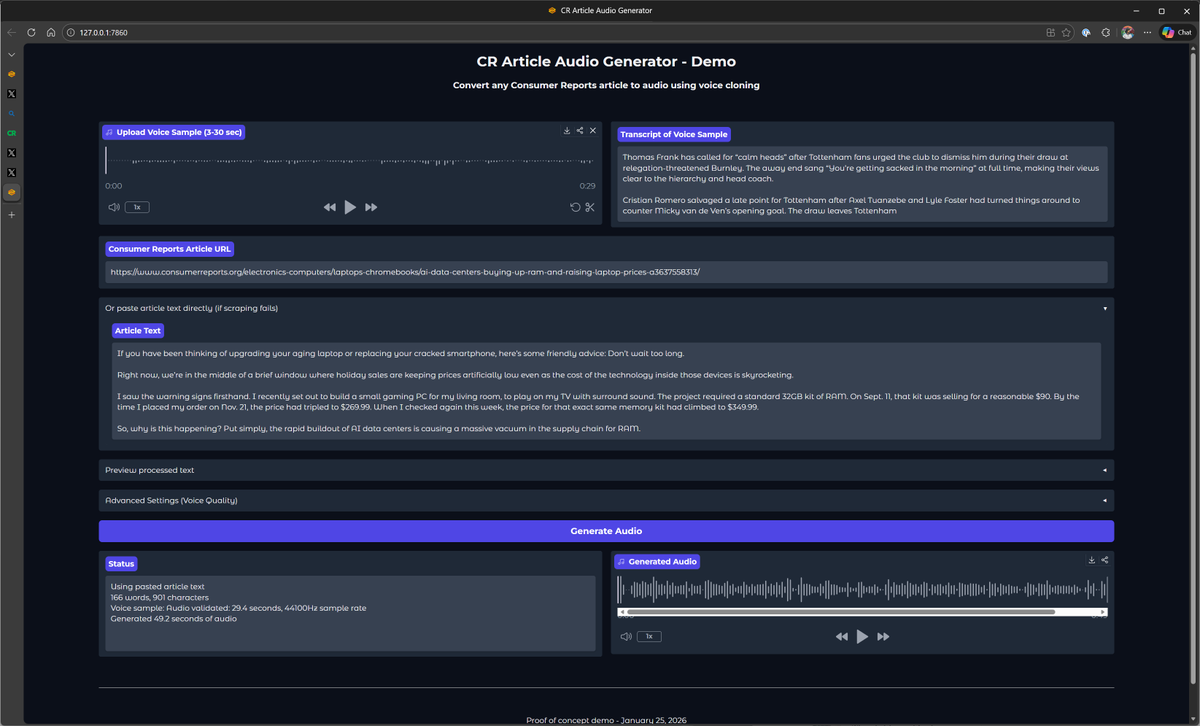The height and width of the screenshot is (726, 1200).
Task: Remove the uploaded voice sample
Action: tap(593, 131)
